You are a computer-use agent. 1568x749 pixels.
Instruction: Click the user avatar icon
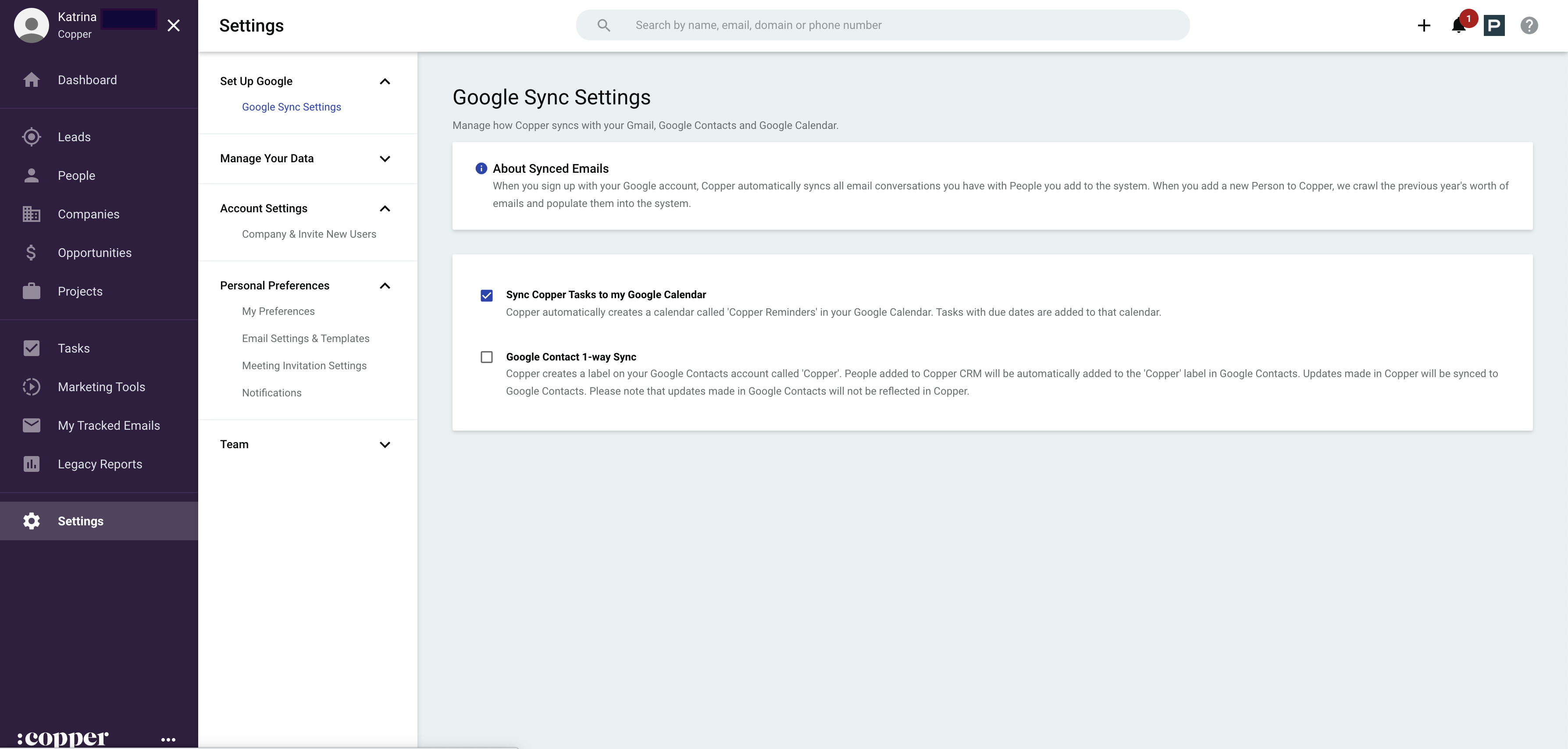pos(31,25)
